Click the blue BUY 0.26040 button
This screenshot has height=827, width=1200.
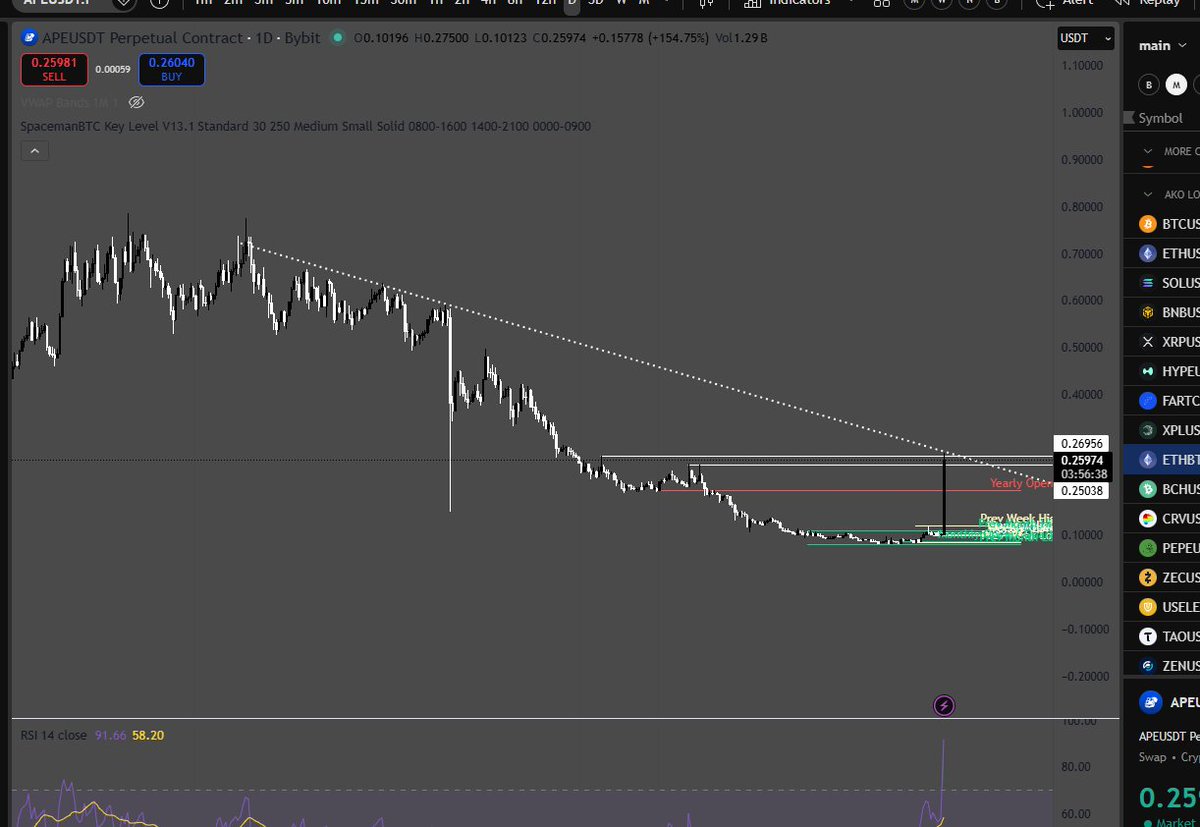coord(172,69)
